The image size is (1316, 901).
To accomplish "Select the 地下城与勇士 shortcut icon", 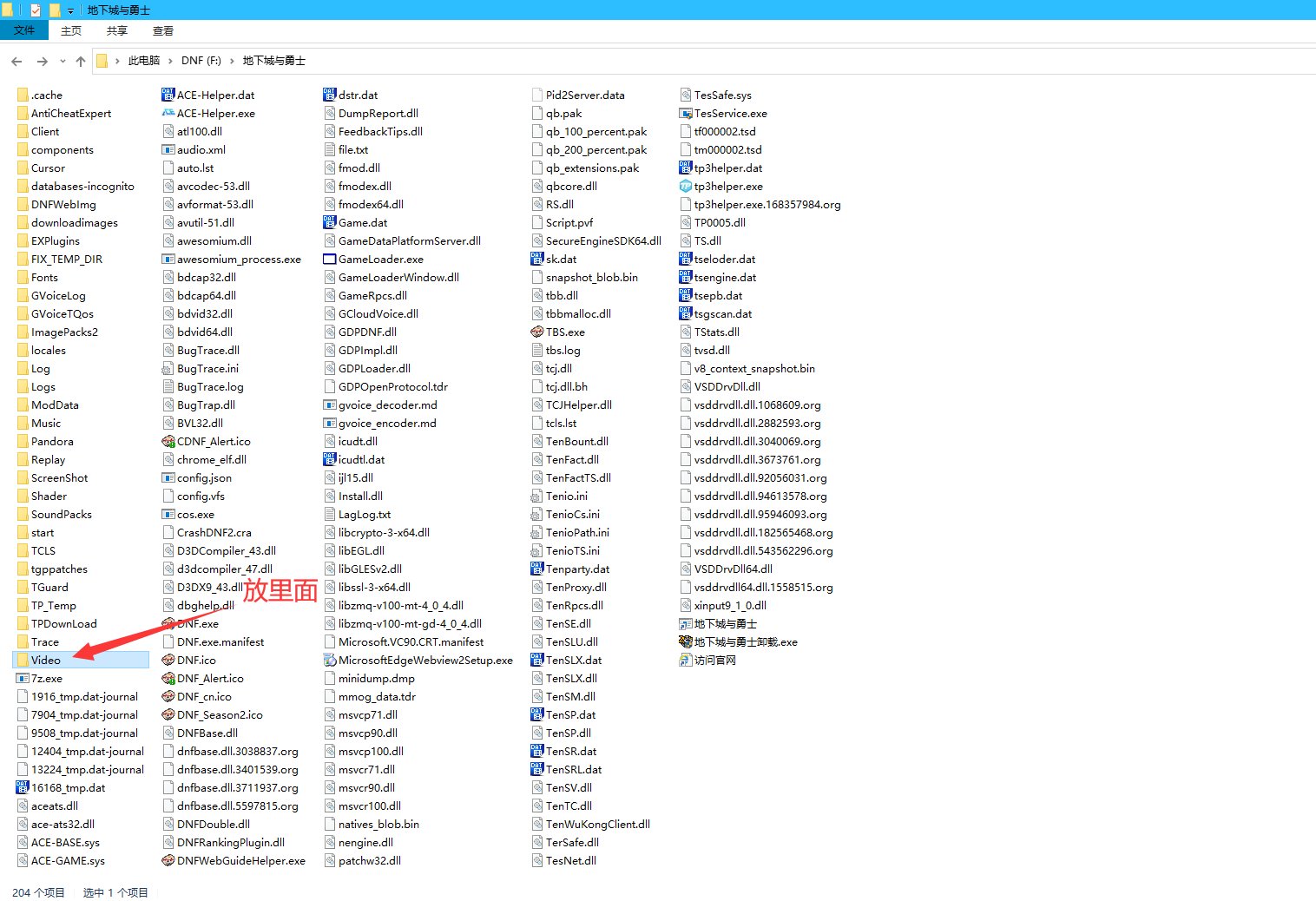I will (x=686, y=623).
